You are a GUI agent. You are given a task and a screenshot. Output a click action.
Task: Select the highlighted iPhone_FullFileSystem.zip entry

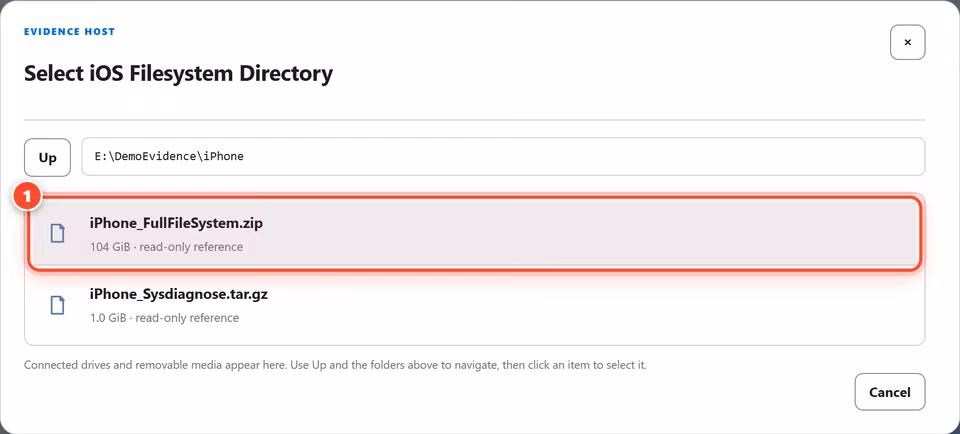(x=474, y=234)
